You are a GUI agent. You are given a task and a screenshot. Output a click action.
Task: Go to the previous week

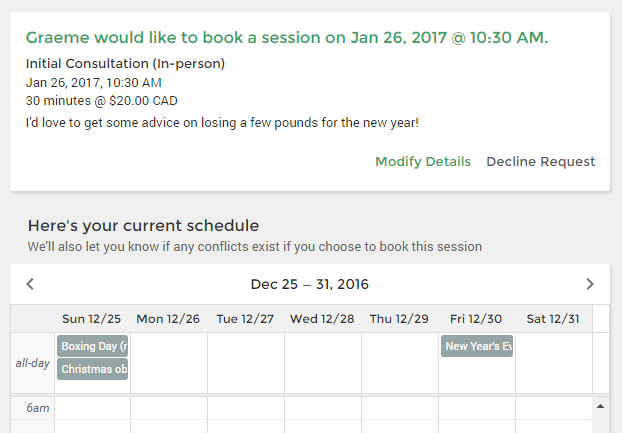(x=30, y=284)
